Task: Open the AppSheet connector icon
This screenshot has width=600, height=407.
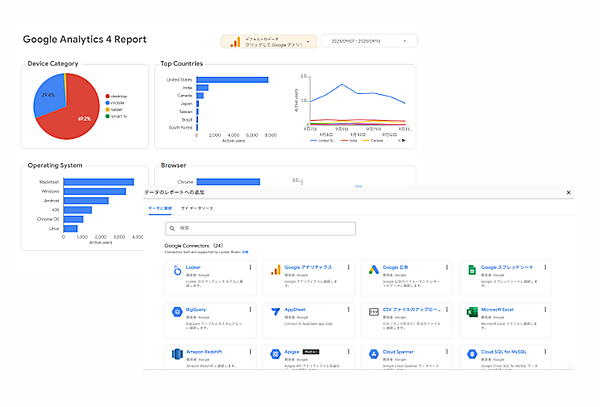Action: (x=272, y=311)
